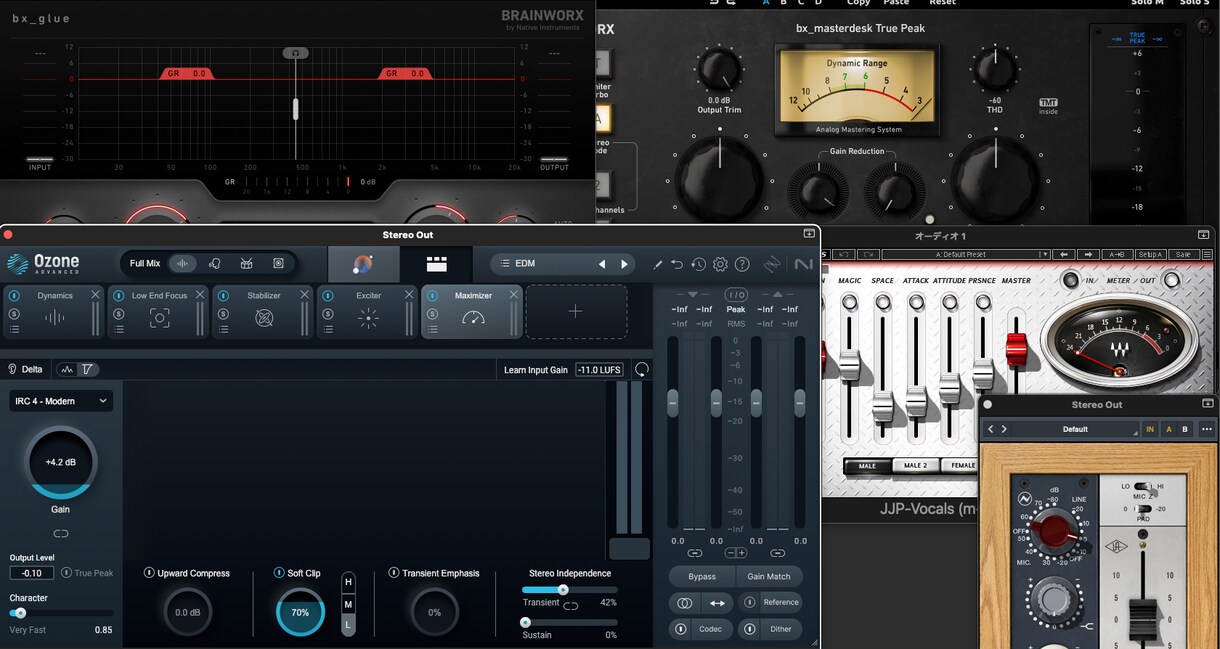The width and height of the screenshot is (1220, 649).
Task: Click the Ozone help question mark icon
Action: tap(742, 264)
